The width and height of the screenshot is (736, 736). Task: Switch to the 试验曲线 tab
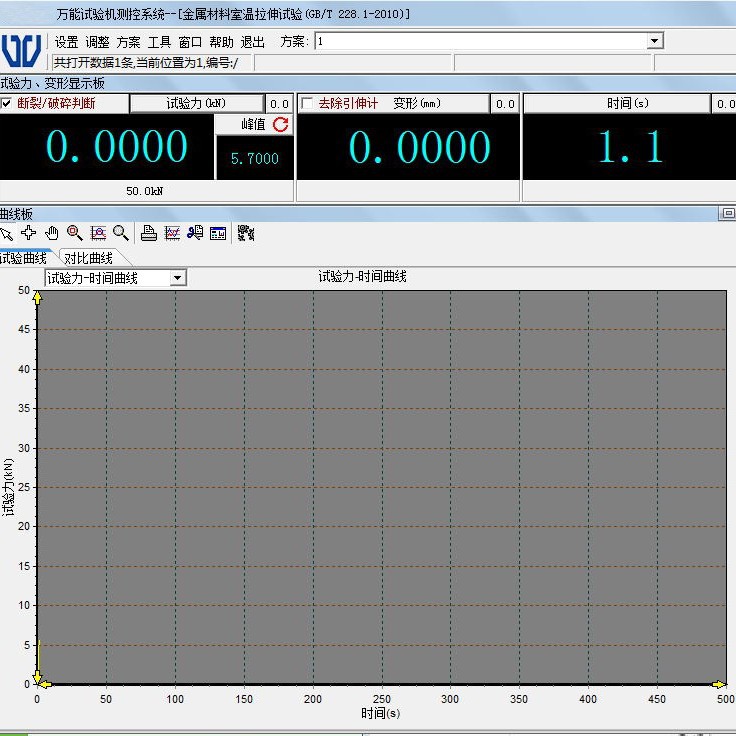23,258
